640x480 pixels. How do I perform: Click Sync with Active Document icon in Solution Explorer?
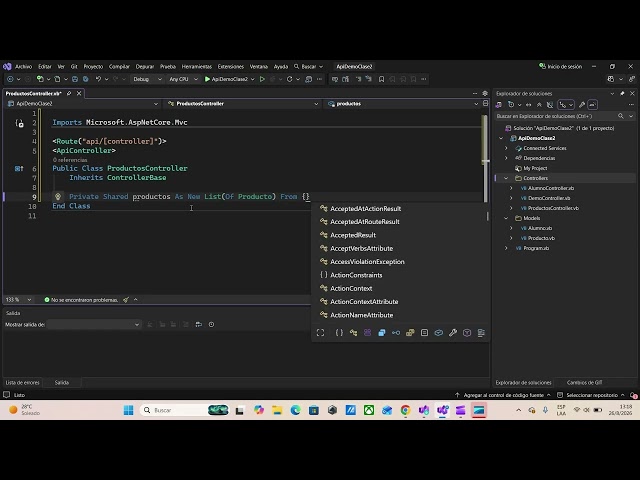529,105
